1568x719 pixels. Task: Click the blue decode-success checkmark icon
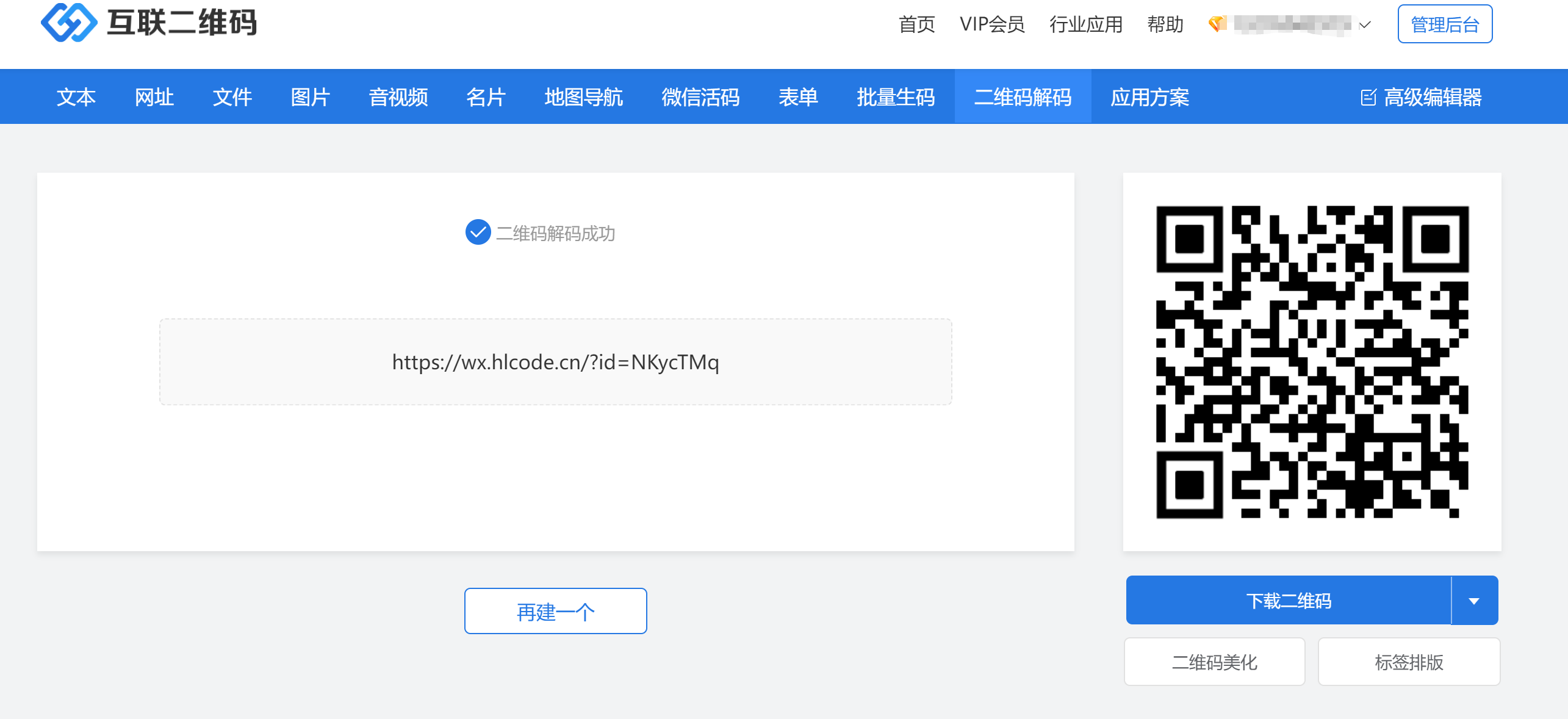click(478, 232)
